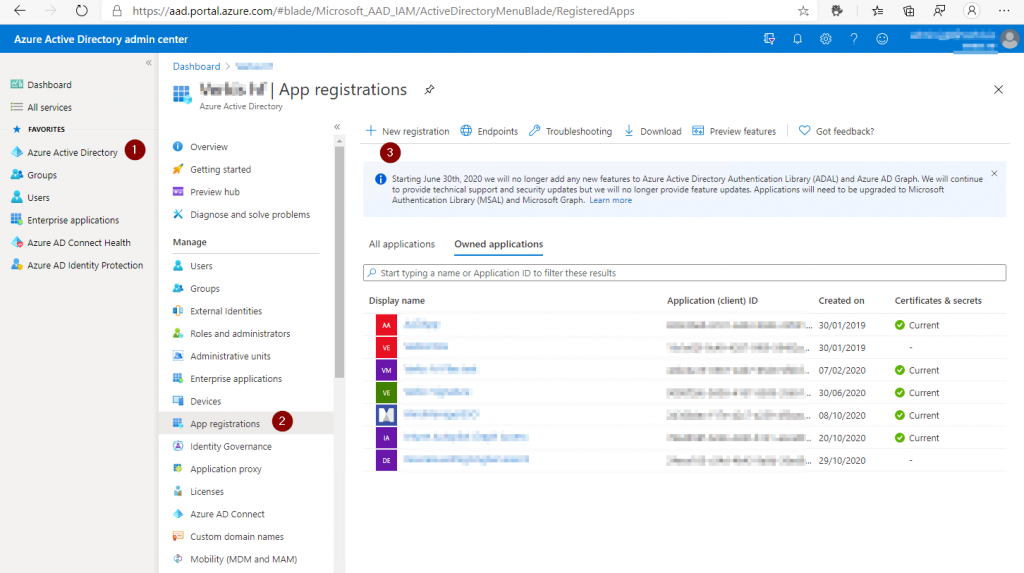Open Preview hub menu item

(215, 192)
